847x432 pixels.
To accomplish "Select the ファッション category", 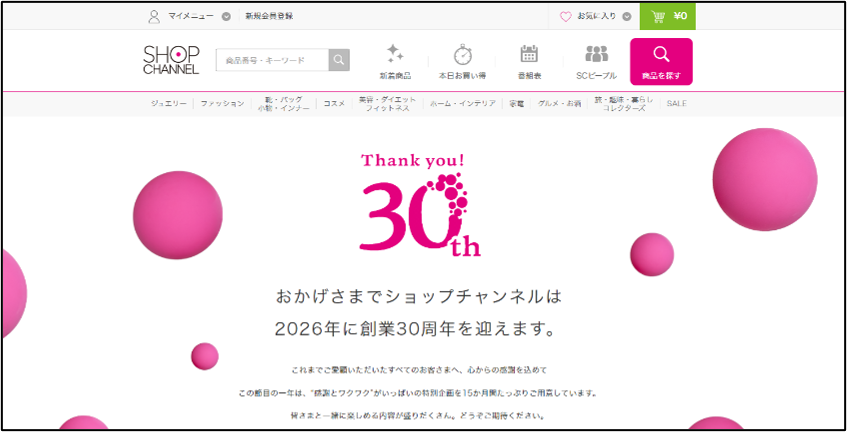I will pos(223,104).
